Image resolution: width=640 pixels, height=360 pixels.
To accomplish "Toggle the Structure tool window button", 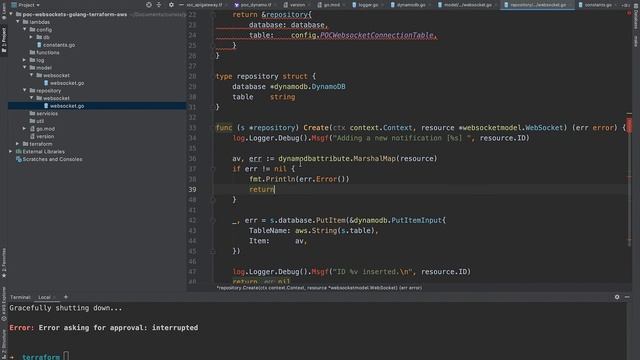I will coord(4,344).
